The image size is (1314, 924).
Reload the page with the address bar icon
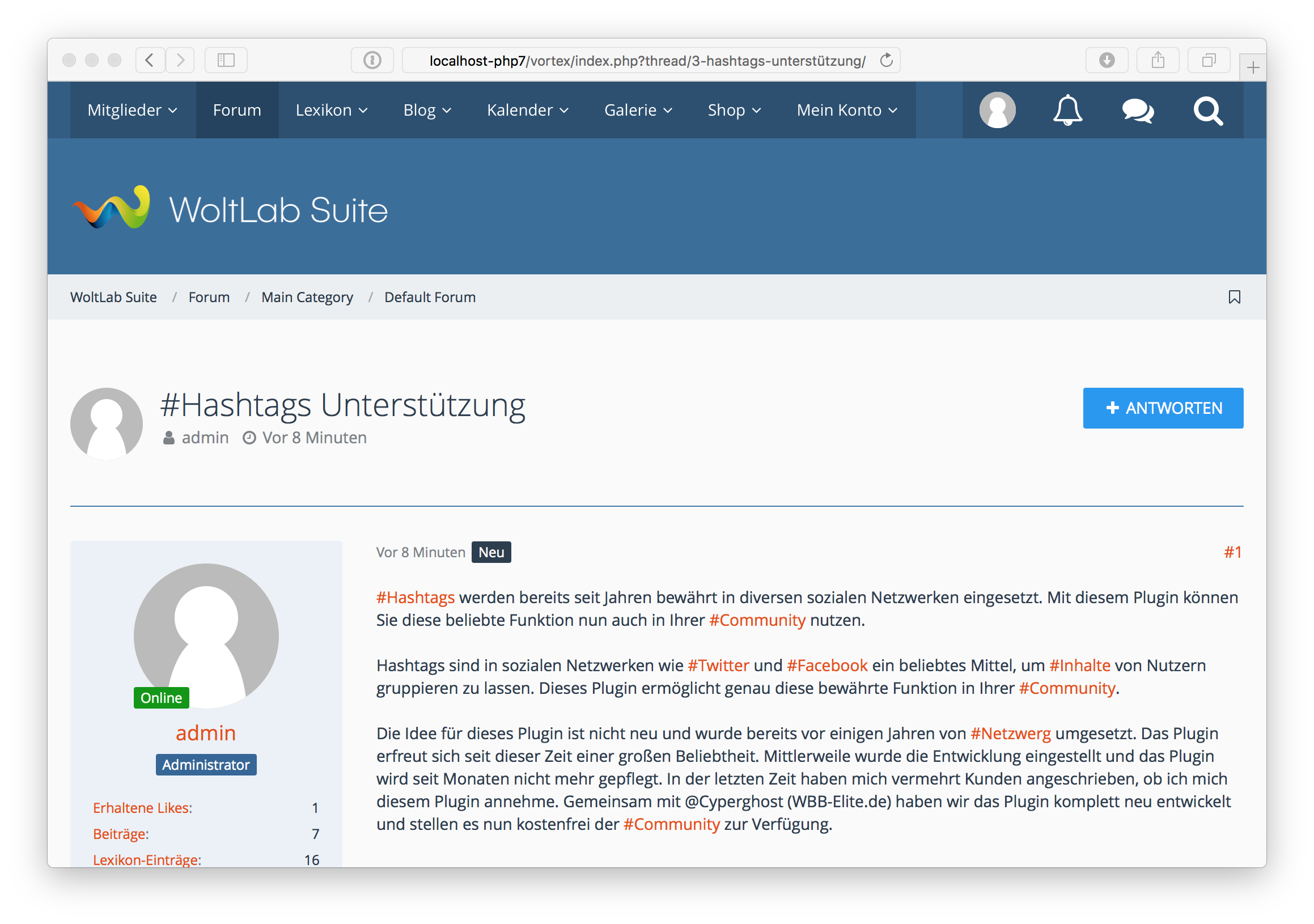tap(886, 60)
